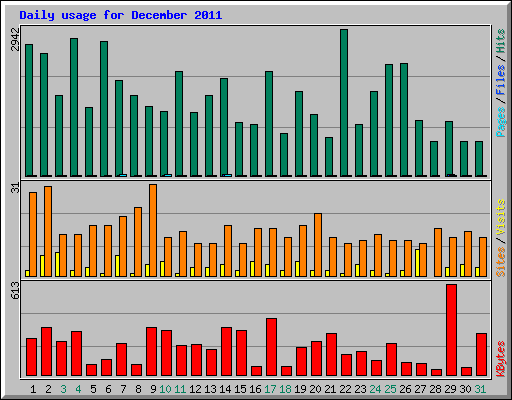Click day 20 on the date axis
Viewport: 512px width, 400px height.
[315, 389]
